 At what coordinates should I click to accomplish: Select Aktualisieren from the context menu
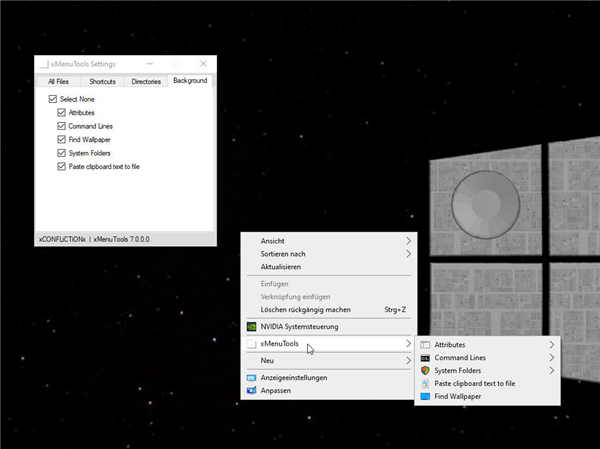(x=281, y=267)
